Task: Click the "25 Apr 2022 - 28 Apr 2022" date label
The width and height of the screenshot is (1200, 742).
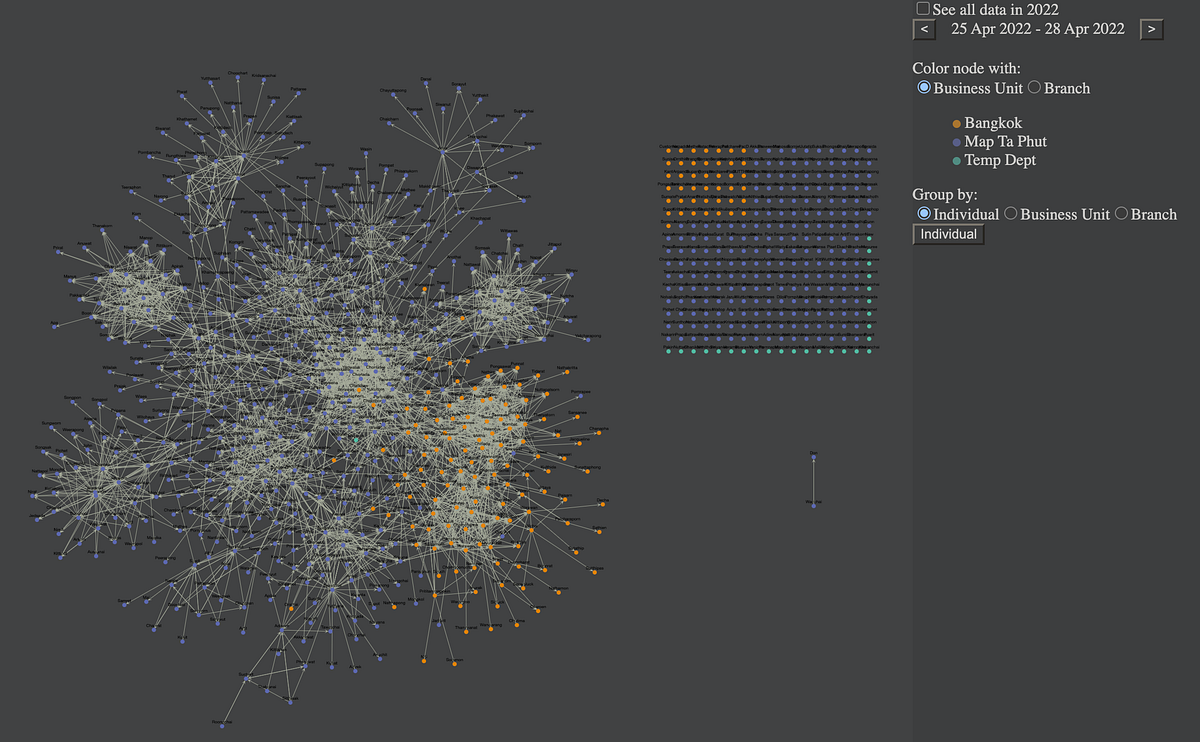Action: click(x=1038, y=29)
